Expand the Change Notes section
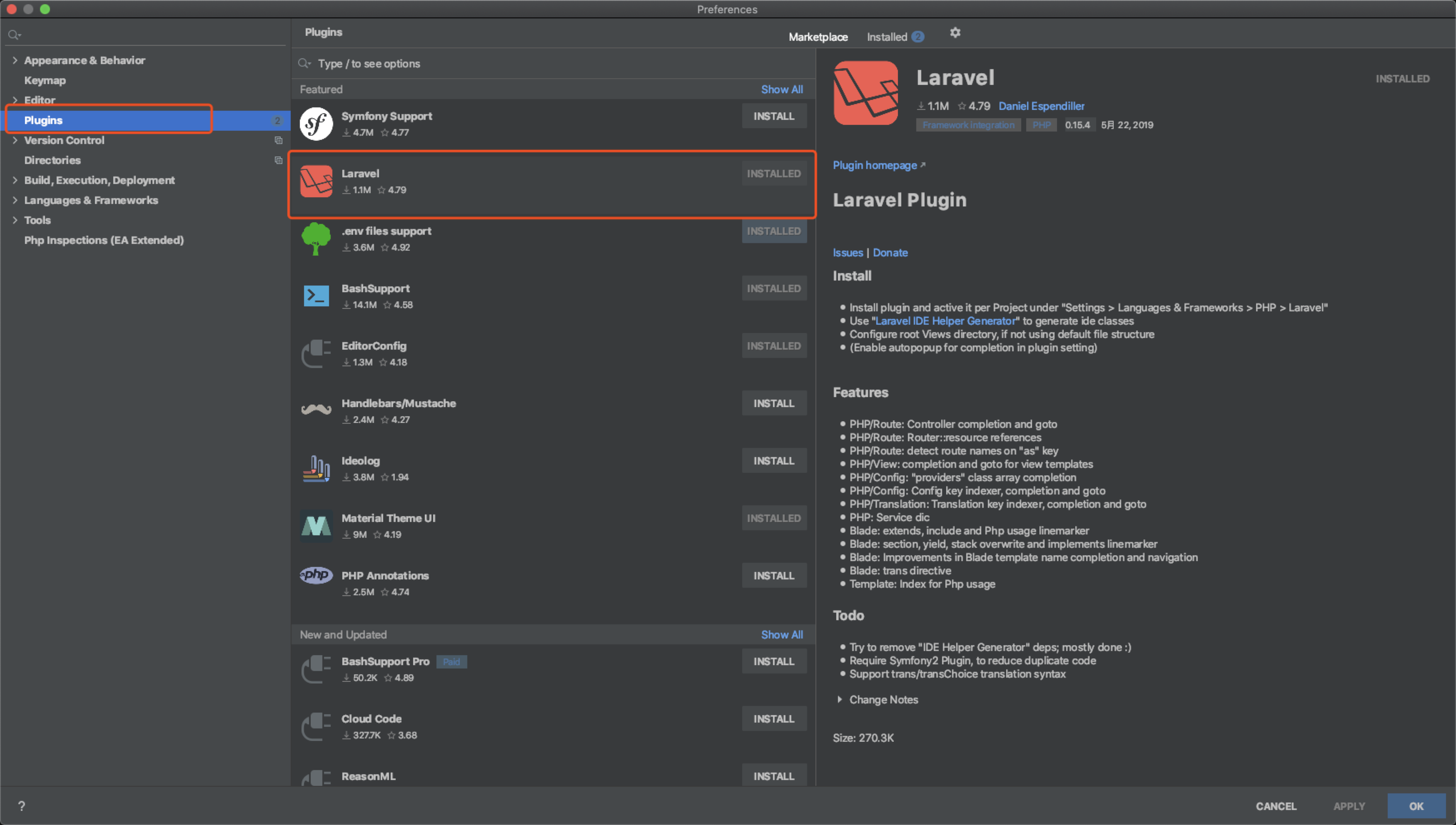Viewport: 1456px width, 825px height. [x=839, y=700]
